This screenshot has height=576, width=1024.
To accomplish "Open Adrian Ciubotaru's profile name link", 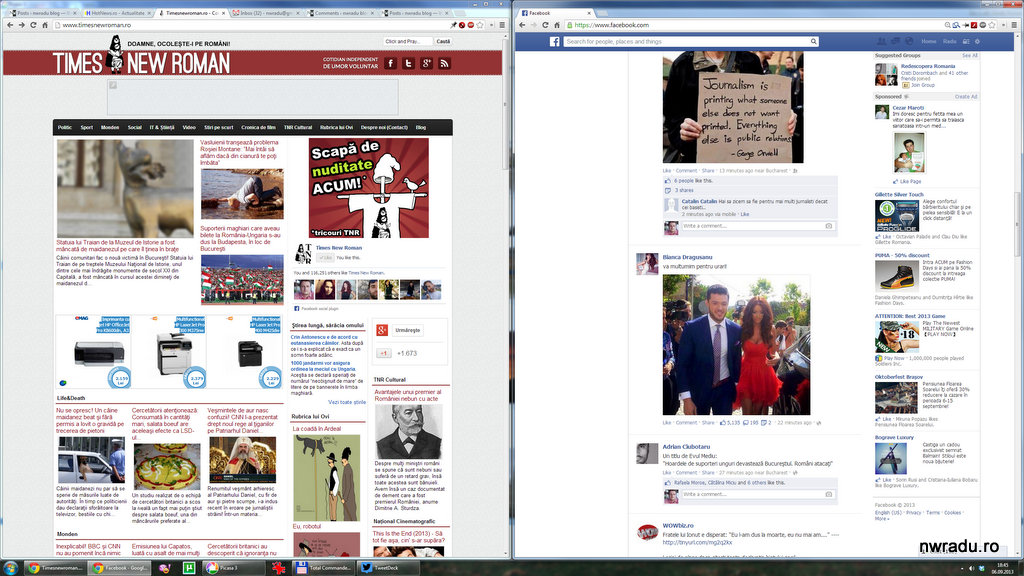I will (x=686, y=447).
